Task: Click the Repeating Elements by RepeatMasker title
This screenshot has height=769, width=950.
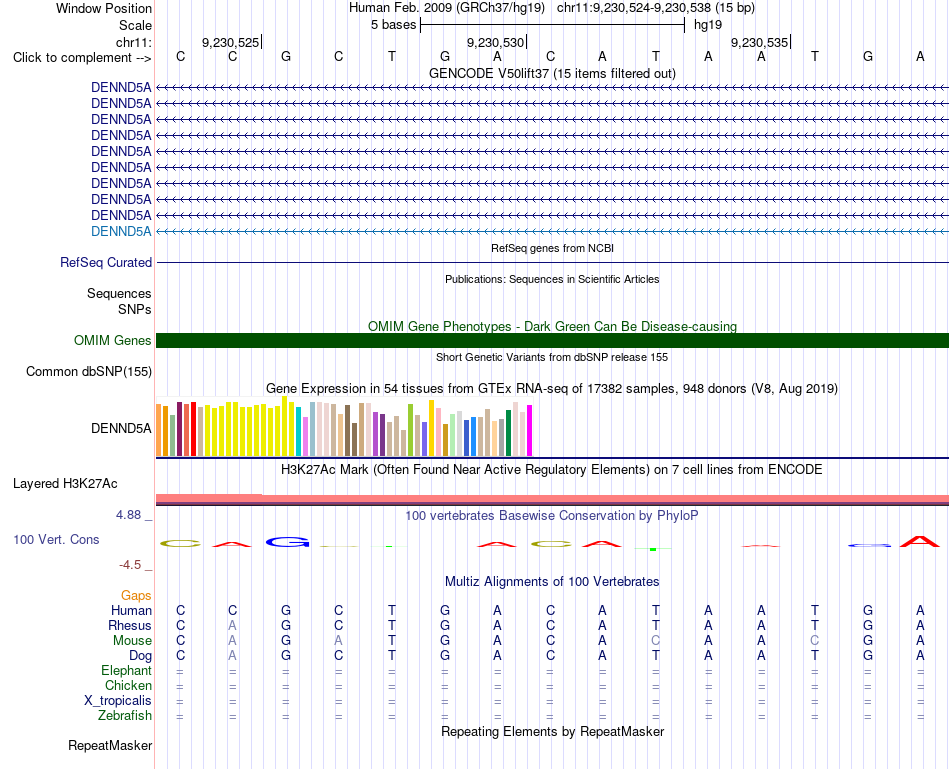Action: pyautogui.click(x=552, y=731)
